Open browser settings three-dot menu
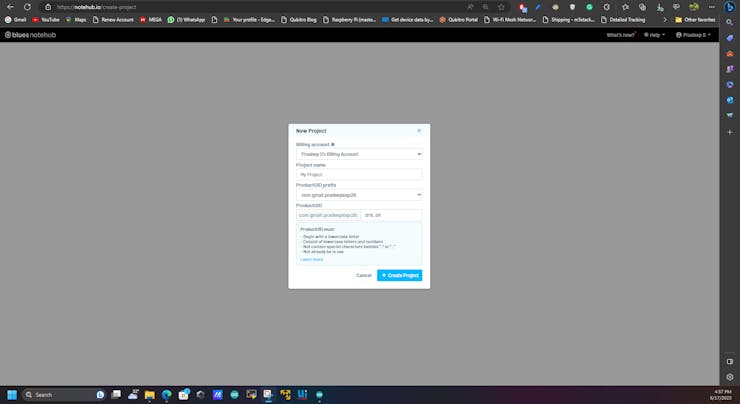740x404 pixels. click(x=711, y=7)
